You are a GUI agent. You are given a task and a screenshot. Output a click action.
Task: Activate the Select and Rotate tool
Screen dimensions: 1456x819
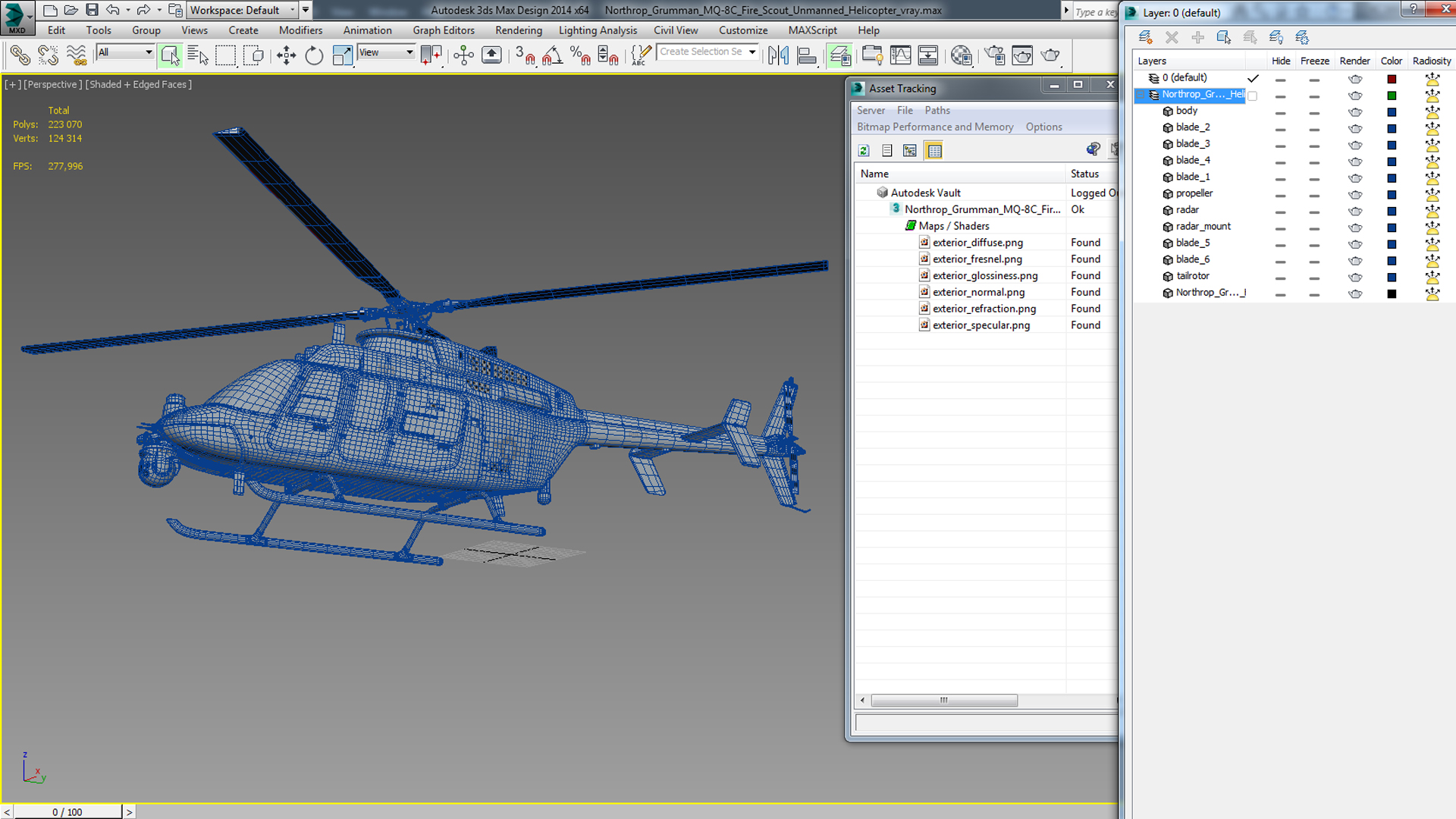tap(314, 55)
